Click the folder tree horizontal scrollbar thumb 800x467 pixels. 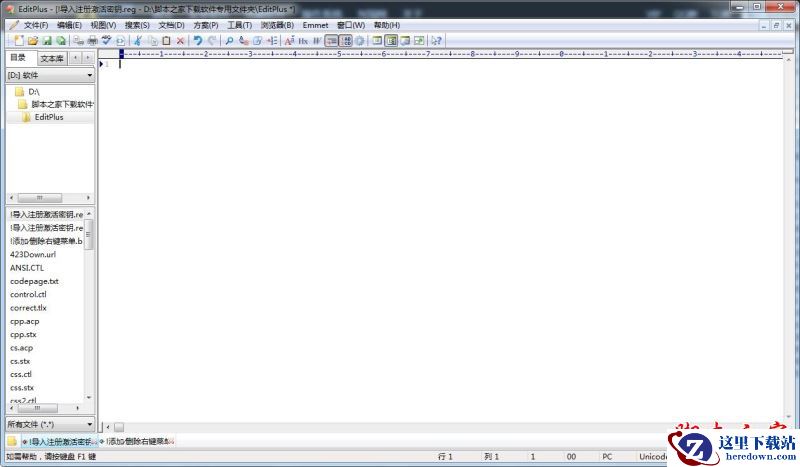(40, 198)
